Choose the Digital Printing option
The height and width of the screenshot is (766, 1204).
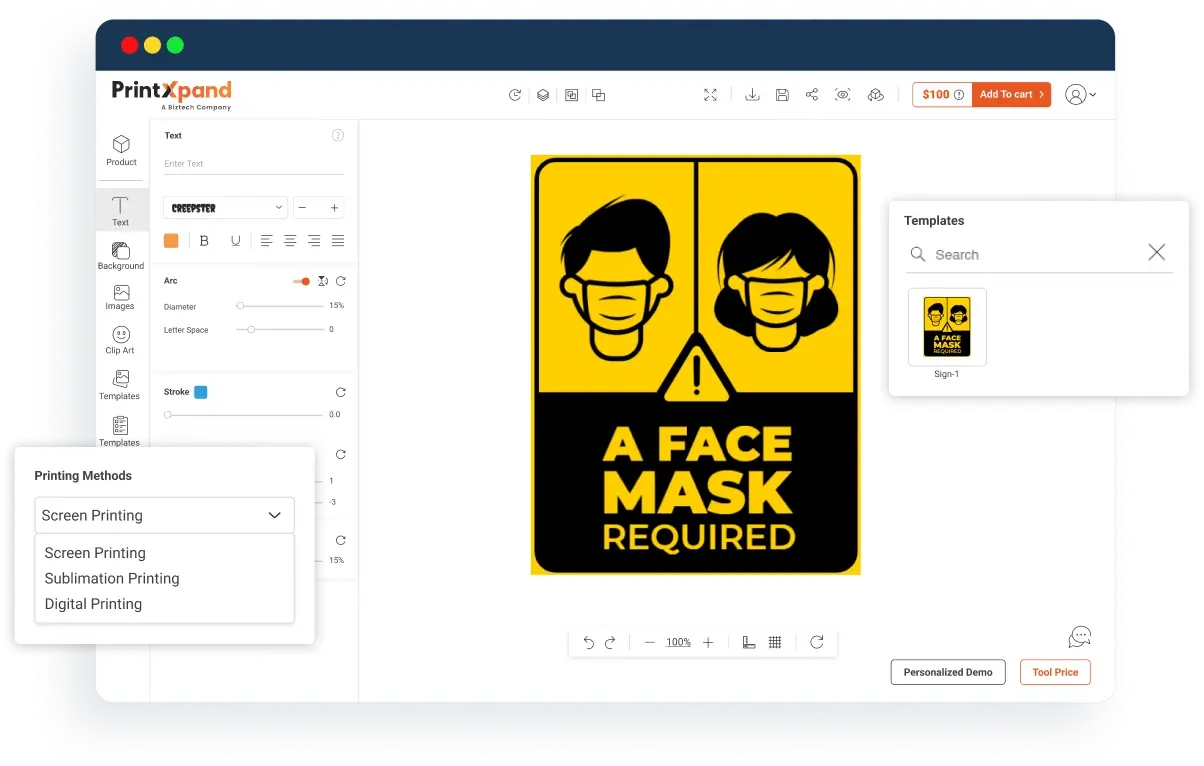[x=93, y=604]
